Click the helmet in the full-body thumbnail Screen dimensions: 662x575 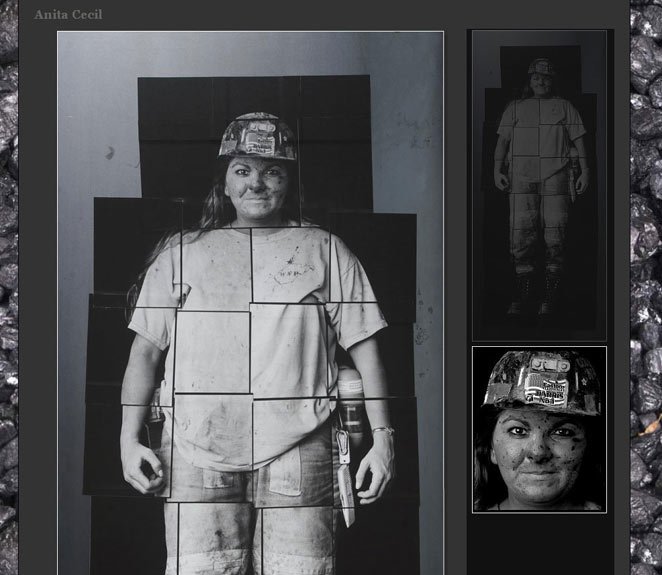541,68
